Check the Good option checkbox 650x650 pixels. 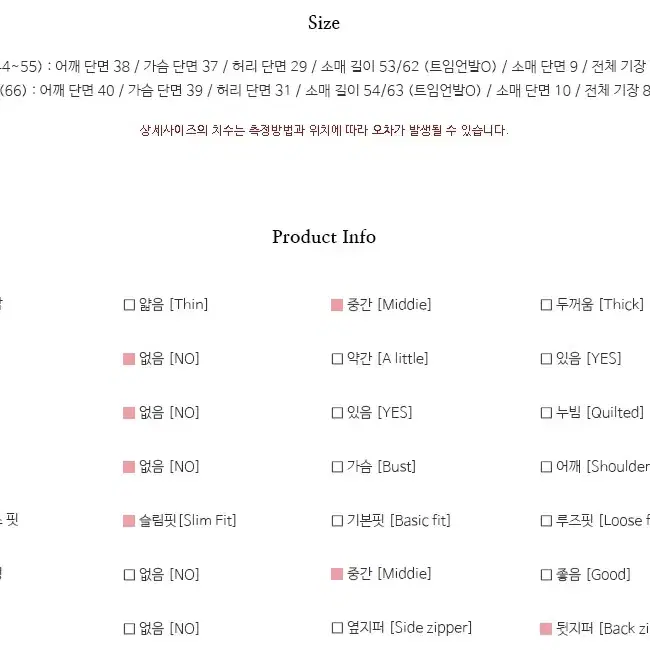point(546,575)
